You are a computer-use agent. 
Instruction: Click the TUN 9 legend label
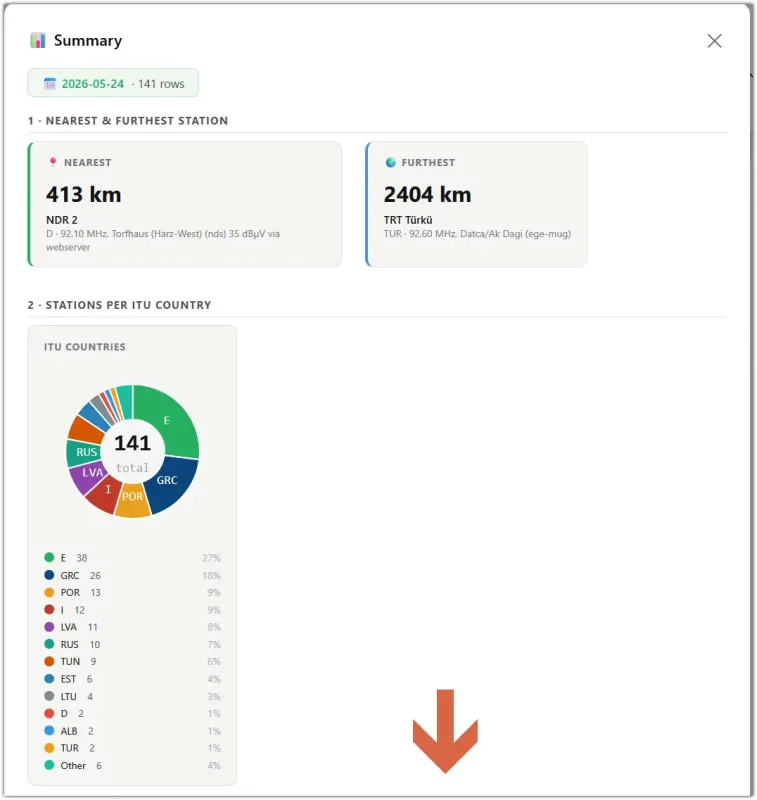point(79,662)
